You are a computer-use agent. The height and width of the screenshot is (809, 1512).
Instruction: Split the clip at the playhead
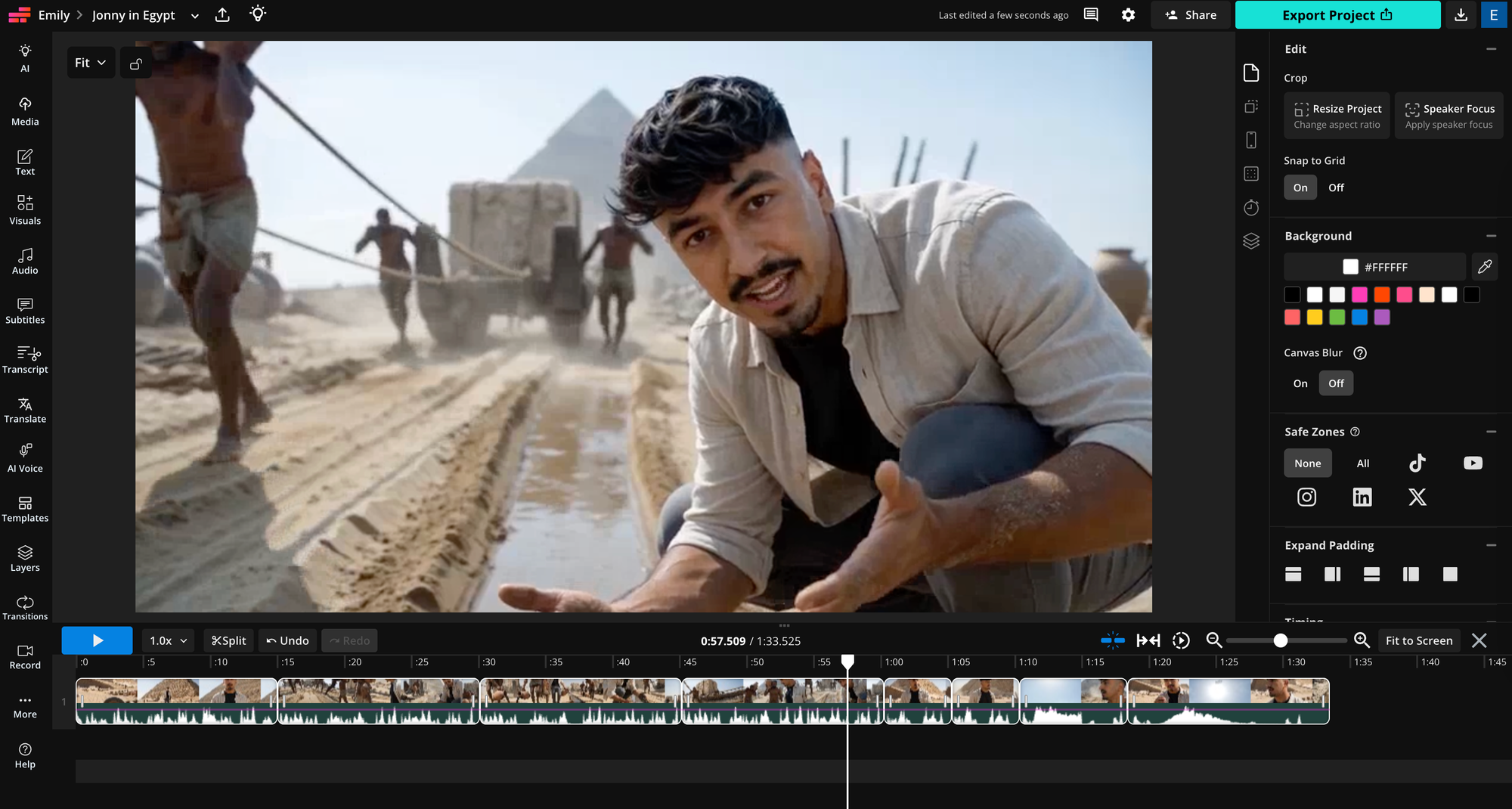[228, 640]
